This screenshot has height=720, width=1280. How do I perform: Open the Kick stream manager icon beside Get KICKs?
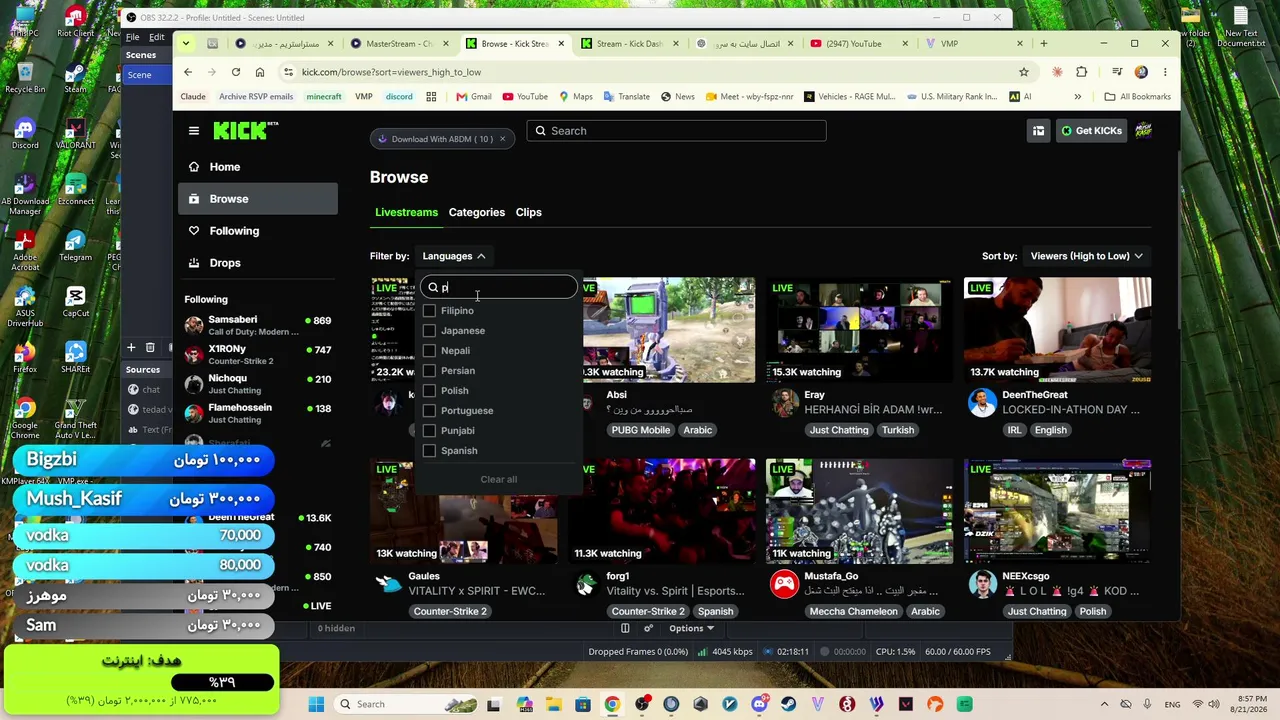pos(1039,131)
